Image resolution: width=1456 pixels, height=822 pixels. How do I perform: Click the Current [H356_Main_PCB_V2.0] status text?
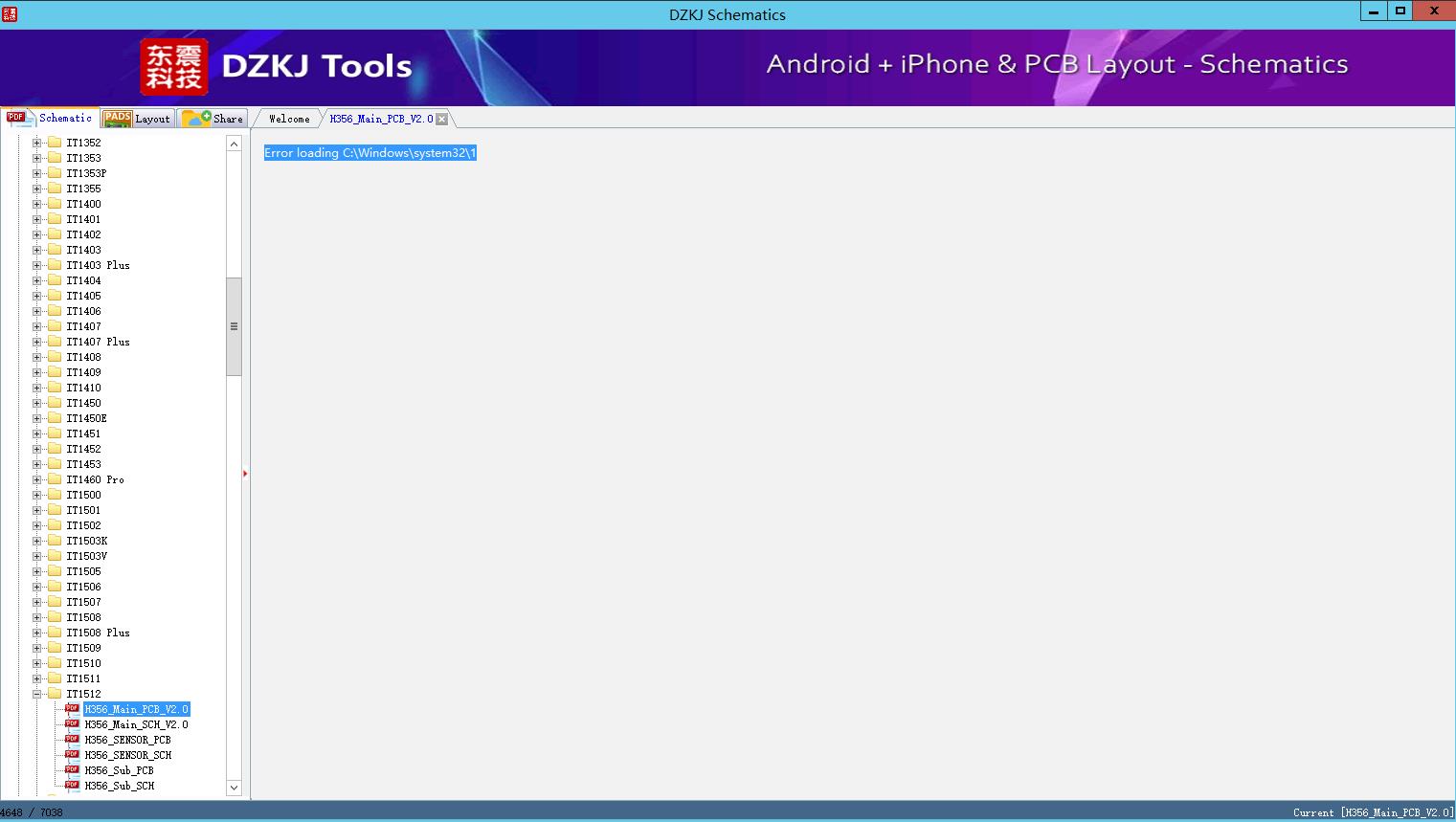[x=1373, y=812]
